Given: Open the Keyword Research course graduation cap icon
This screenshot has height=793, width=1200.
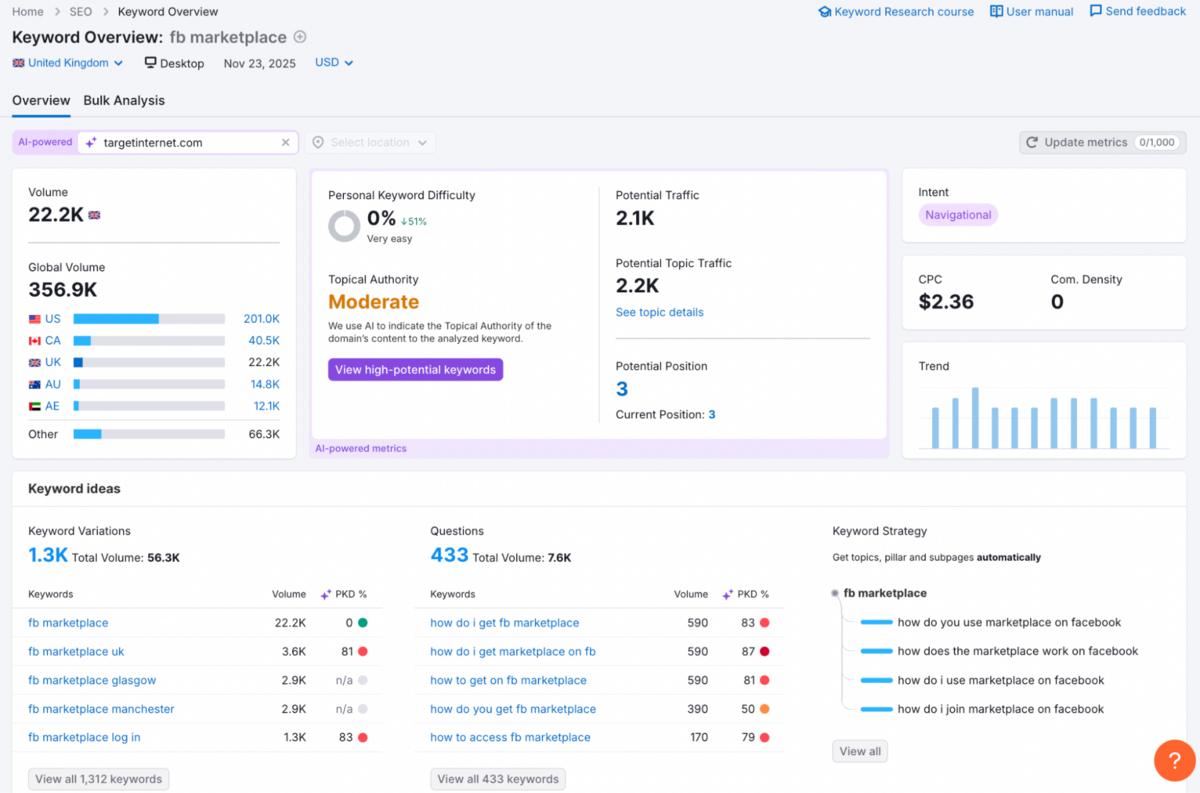Looking at the screenshot, I should [x=825, y=12].
